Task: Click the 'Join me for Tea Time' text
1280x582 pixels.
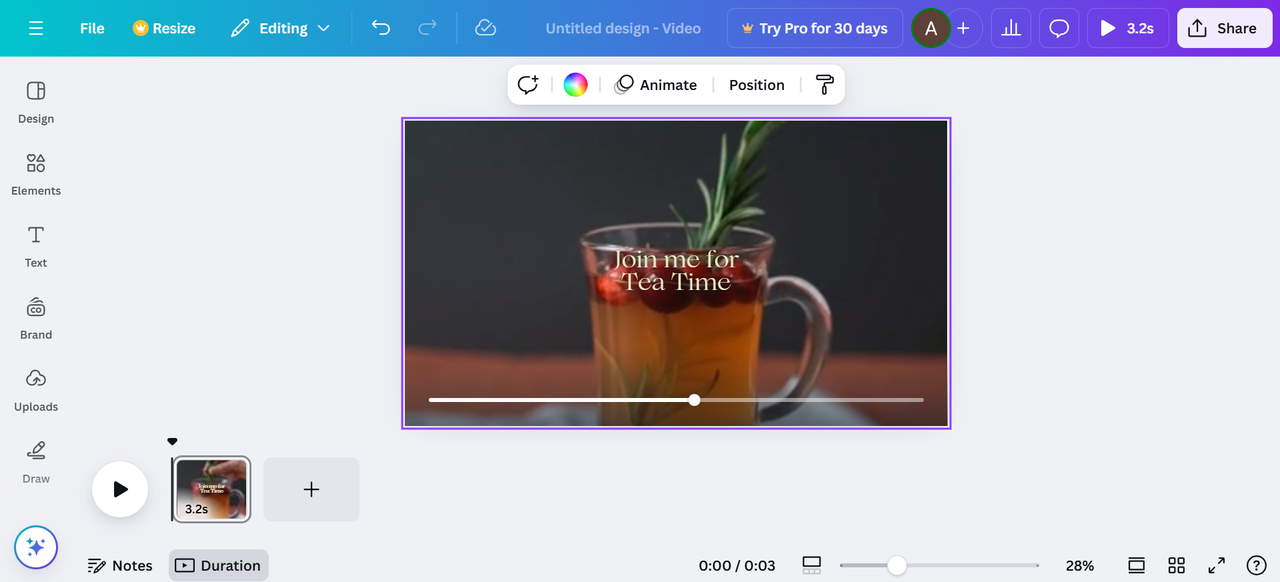Action: coord(675,271)
